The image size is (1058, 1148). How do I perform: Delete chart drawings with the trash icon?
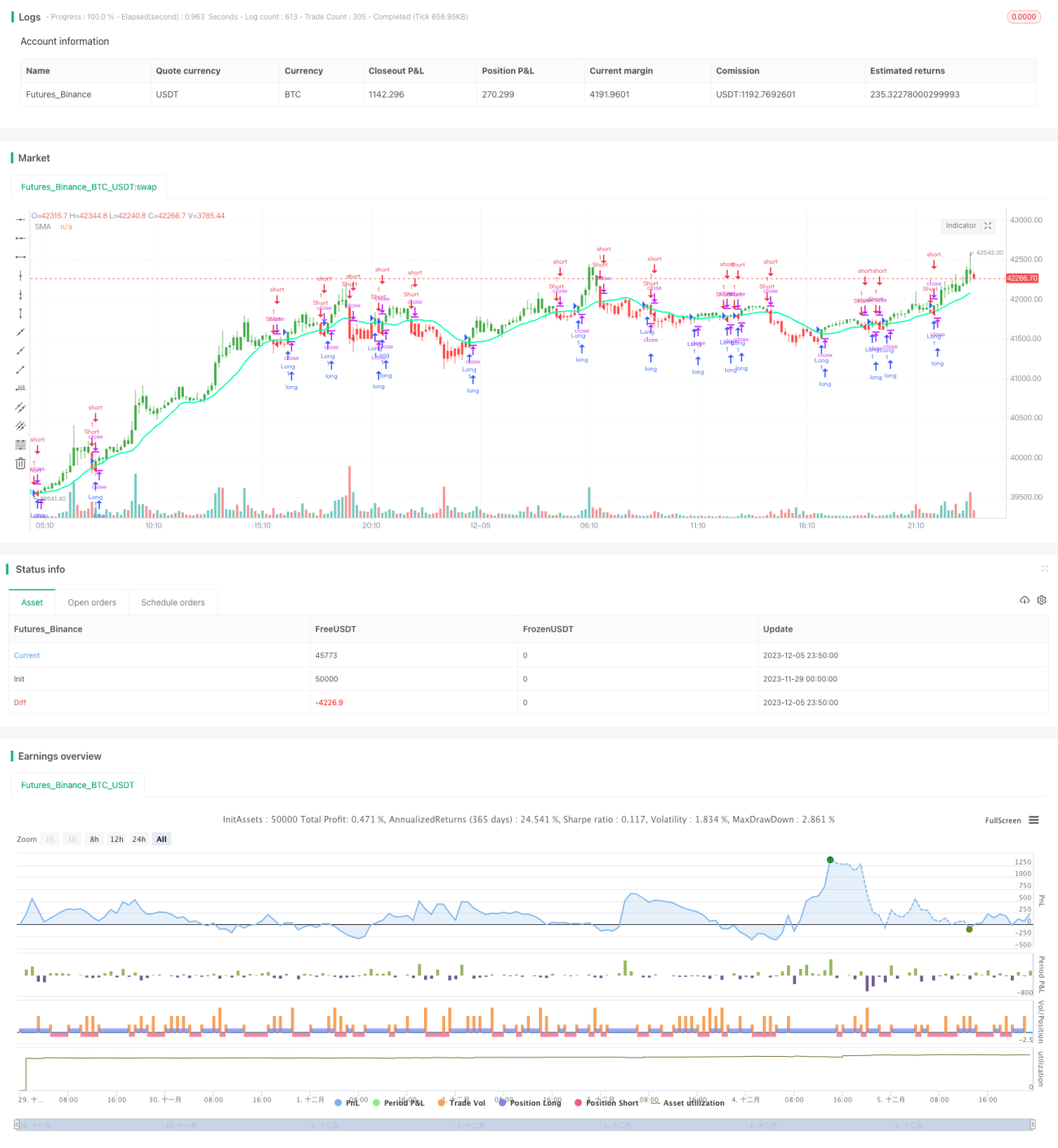pos(20,463)
